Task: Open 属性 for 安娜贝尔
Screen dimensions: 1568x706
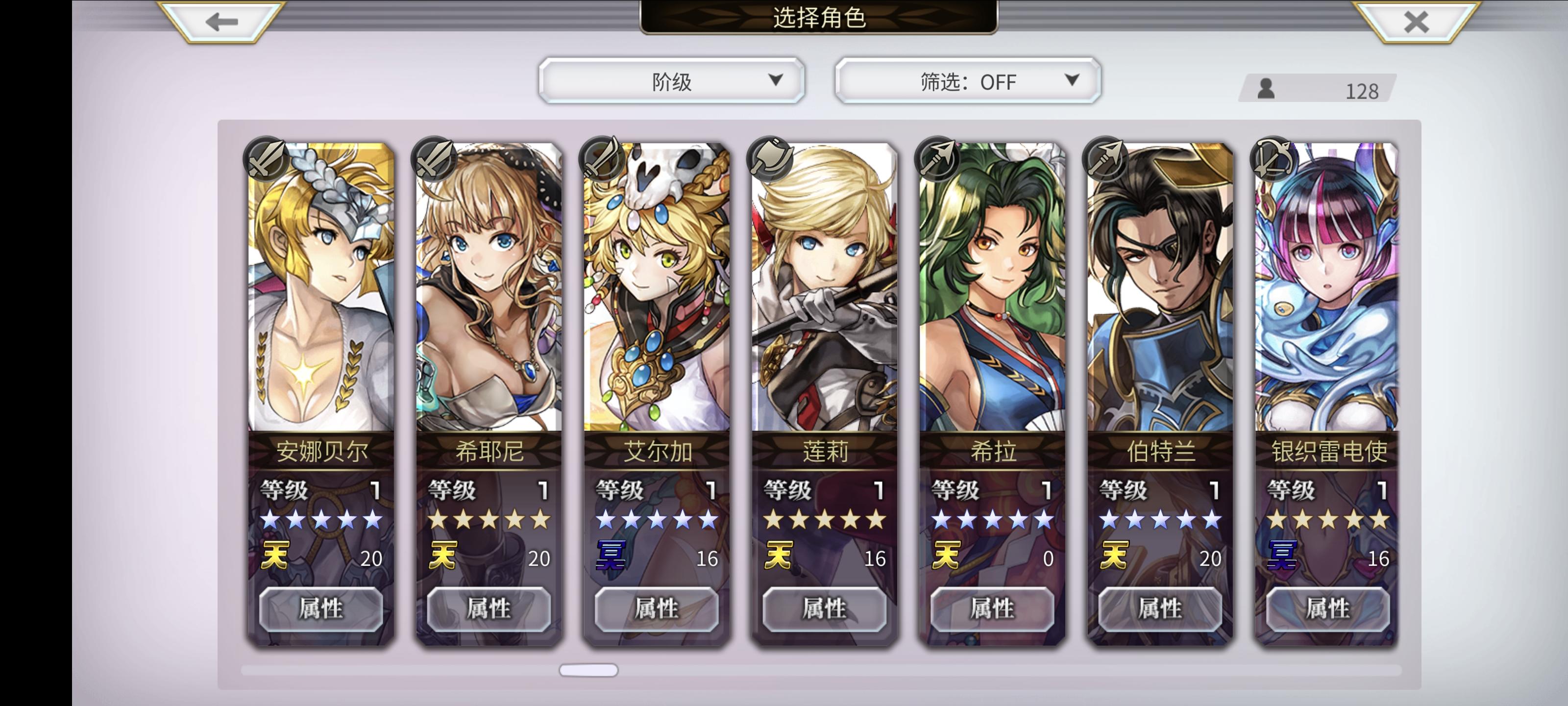Action: pyautogui.click(x=321, y=608)
